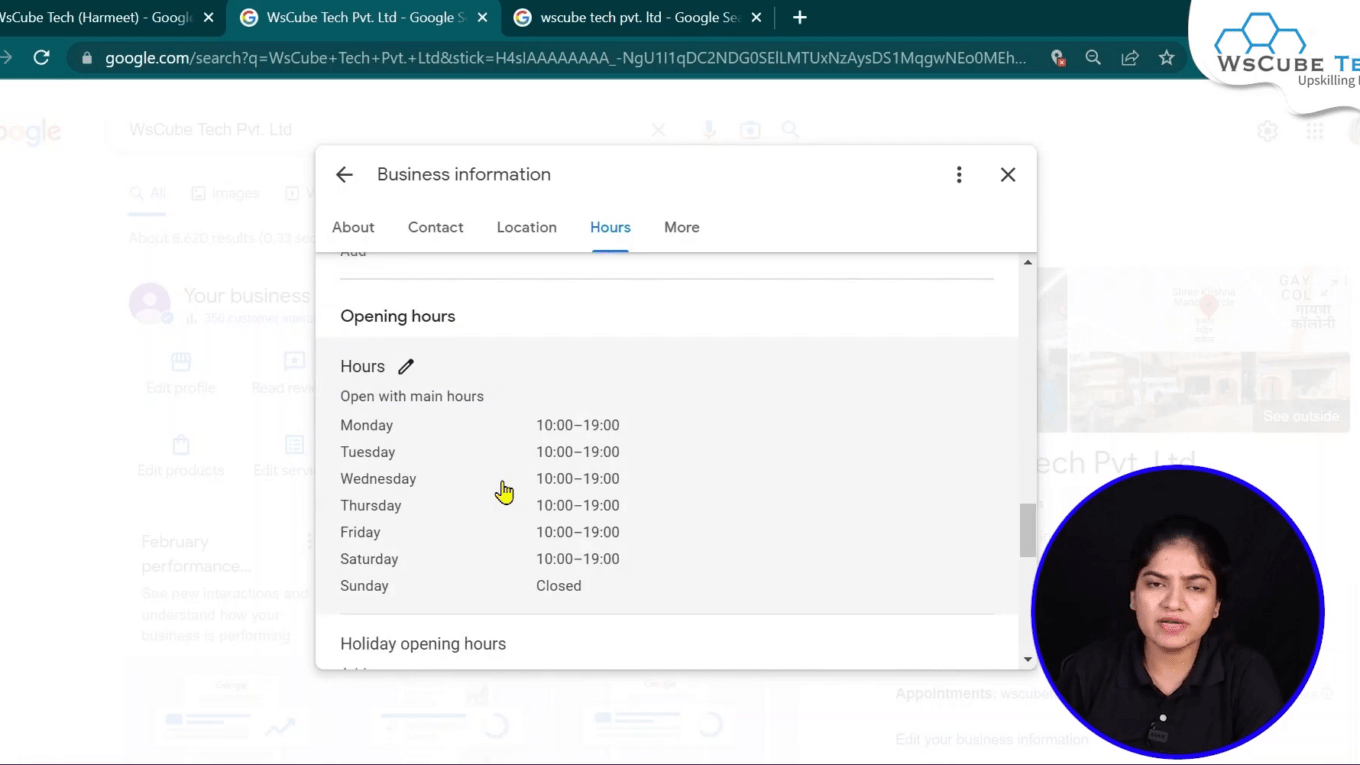Click Edit profile in background page
Viewport: 1360px width, 765px height.
click(x=180, y=373)
